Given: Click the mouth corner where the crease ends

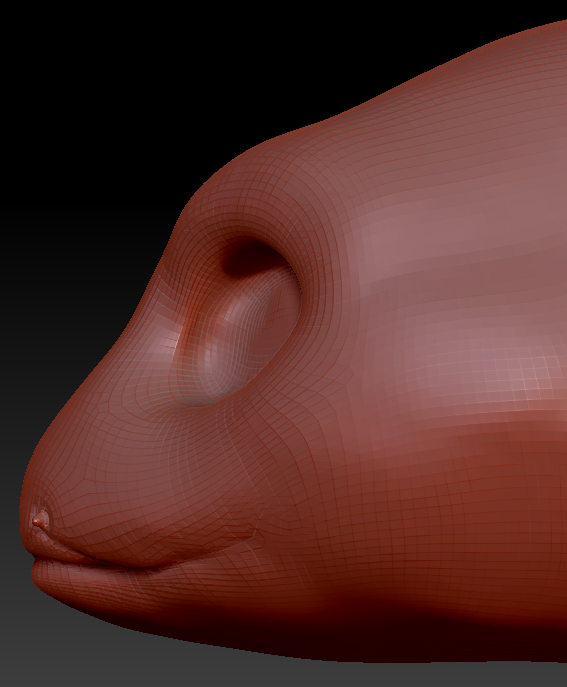Looking at the screenshot, I should (252, 535).
